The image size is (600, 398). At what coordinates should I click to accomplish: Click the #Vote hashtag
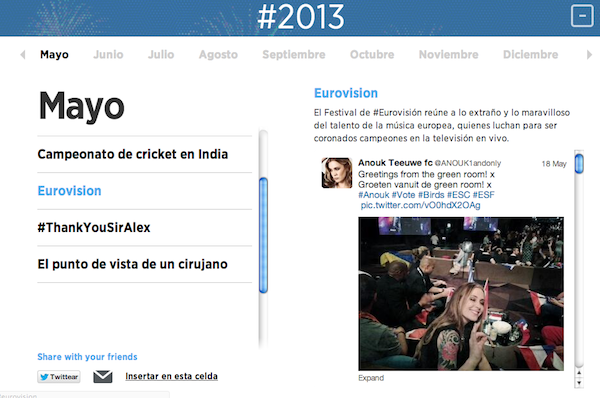(x=403, y=195)
